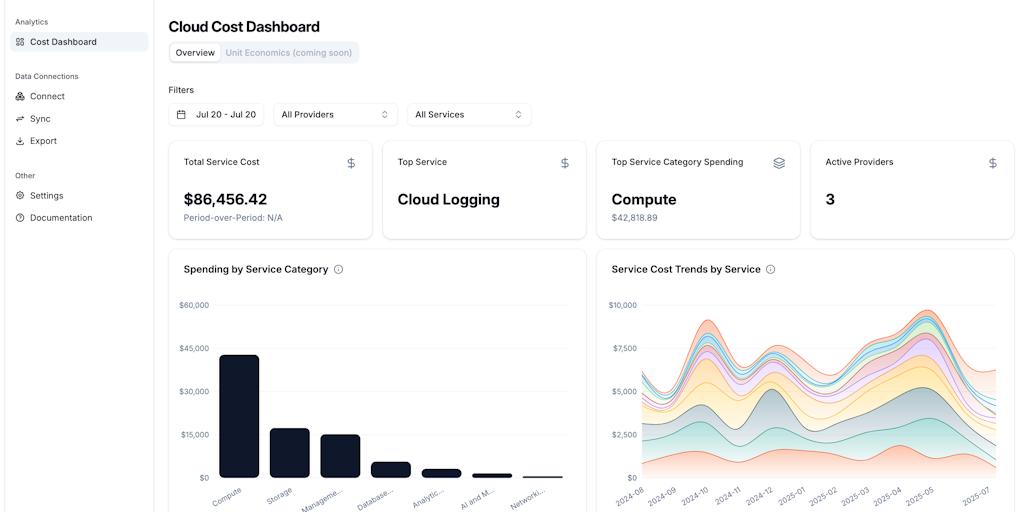Click the Manageme... bar in the chart

click(x=340, y=456)
